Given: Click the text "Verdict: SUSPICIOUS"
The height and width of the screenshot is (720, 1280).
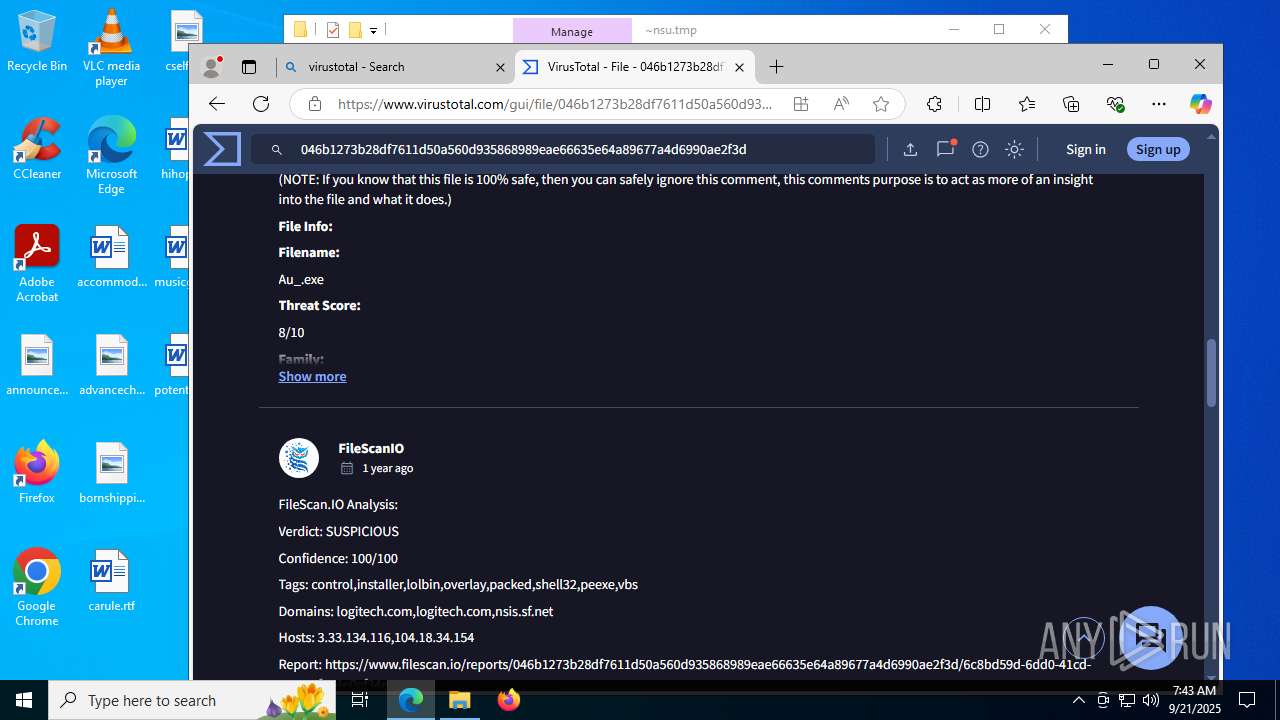Looking at the screenshot, I should [x=338, y=531].
